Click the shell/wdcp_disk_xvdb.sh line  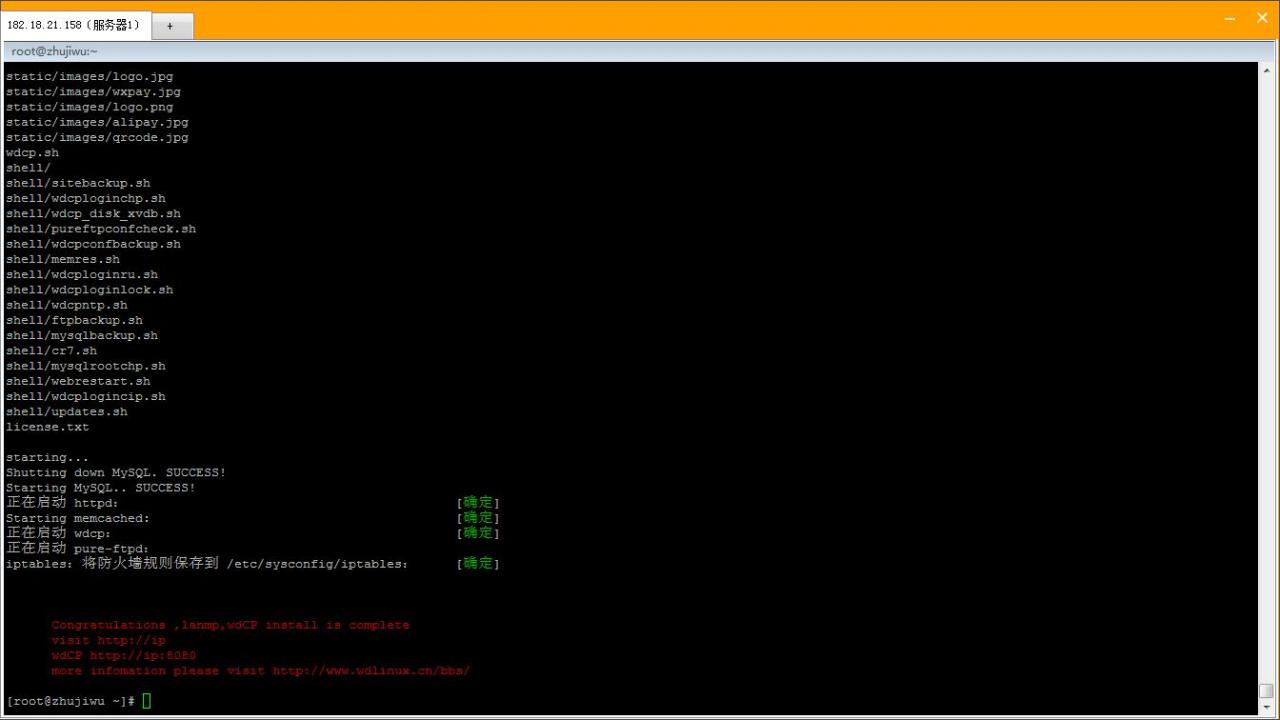(93, 214)
